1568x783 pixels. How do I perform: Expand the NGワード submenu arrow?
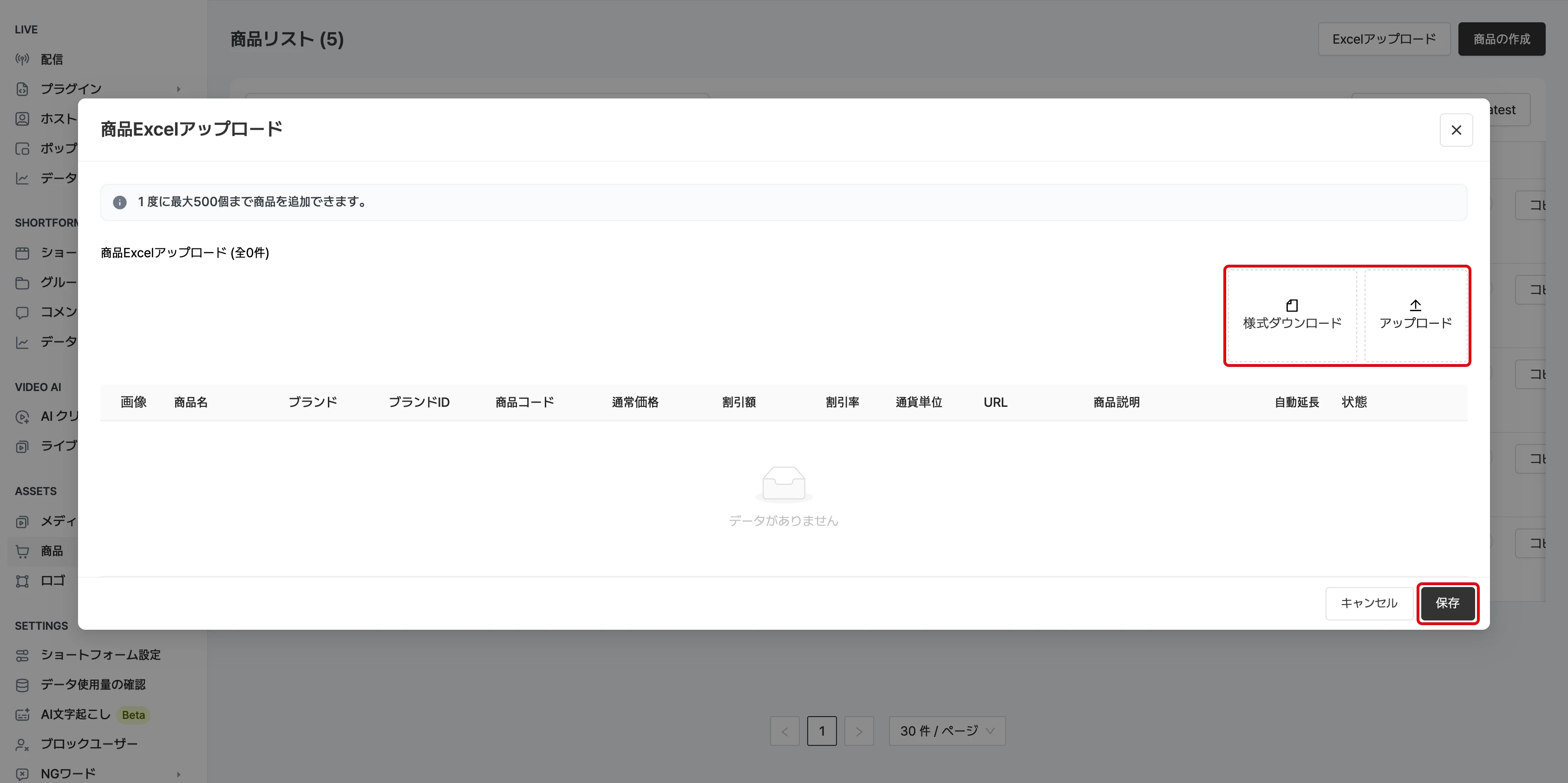pyautogui.click(x=178, y=774)
